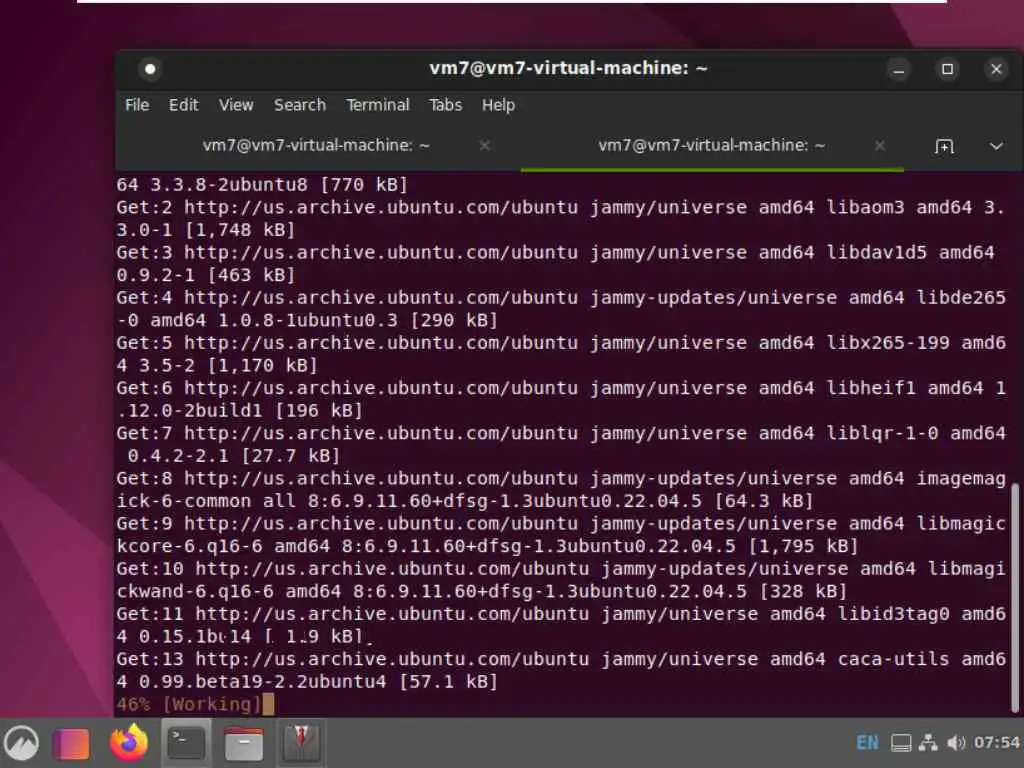Click the terminal vertical scrollbar
The image size is (1024, 768).
(x=1014, y=598)
